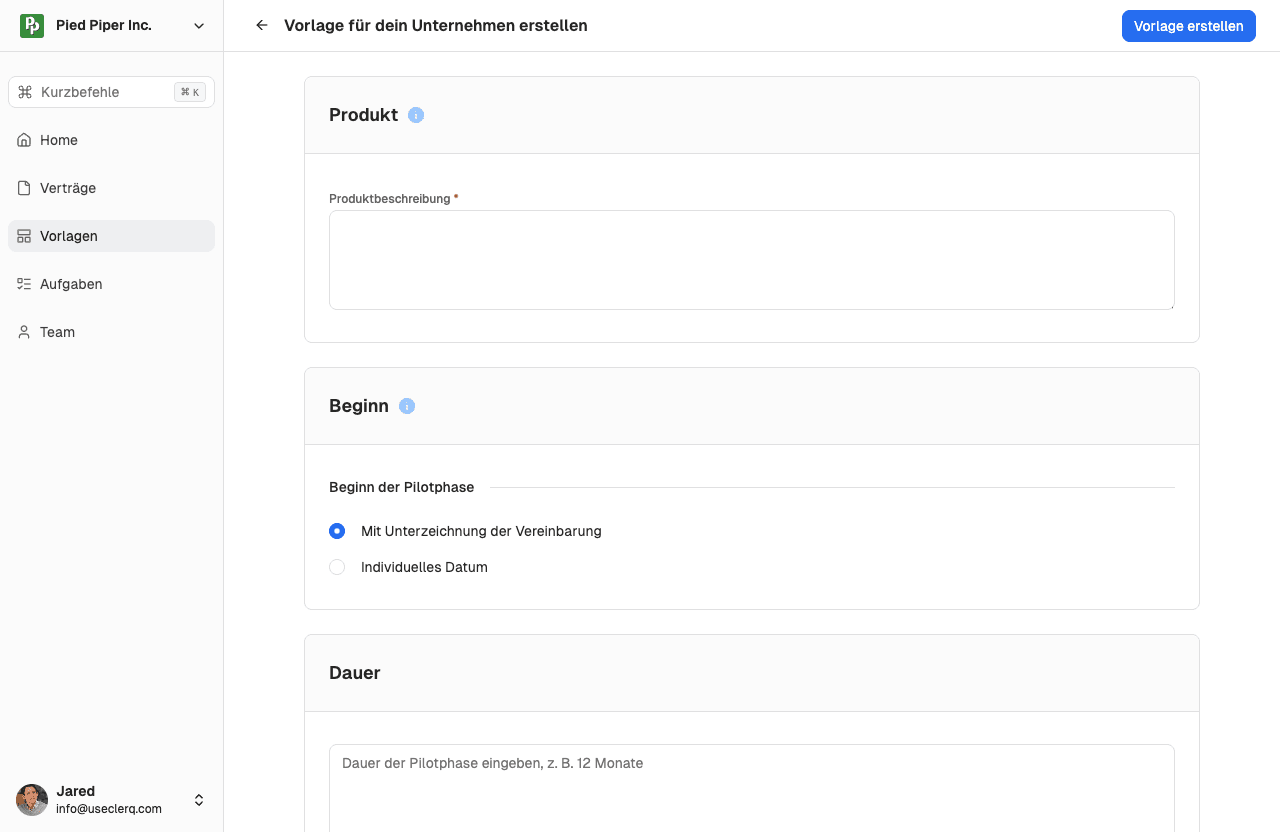Click the Pied Piper Inc. logo
This screenshot has width=1280, height=832.
32,25
